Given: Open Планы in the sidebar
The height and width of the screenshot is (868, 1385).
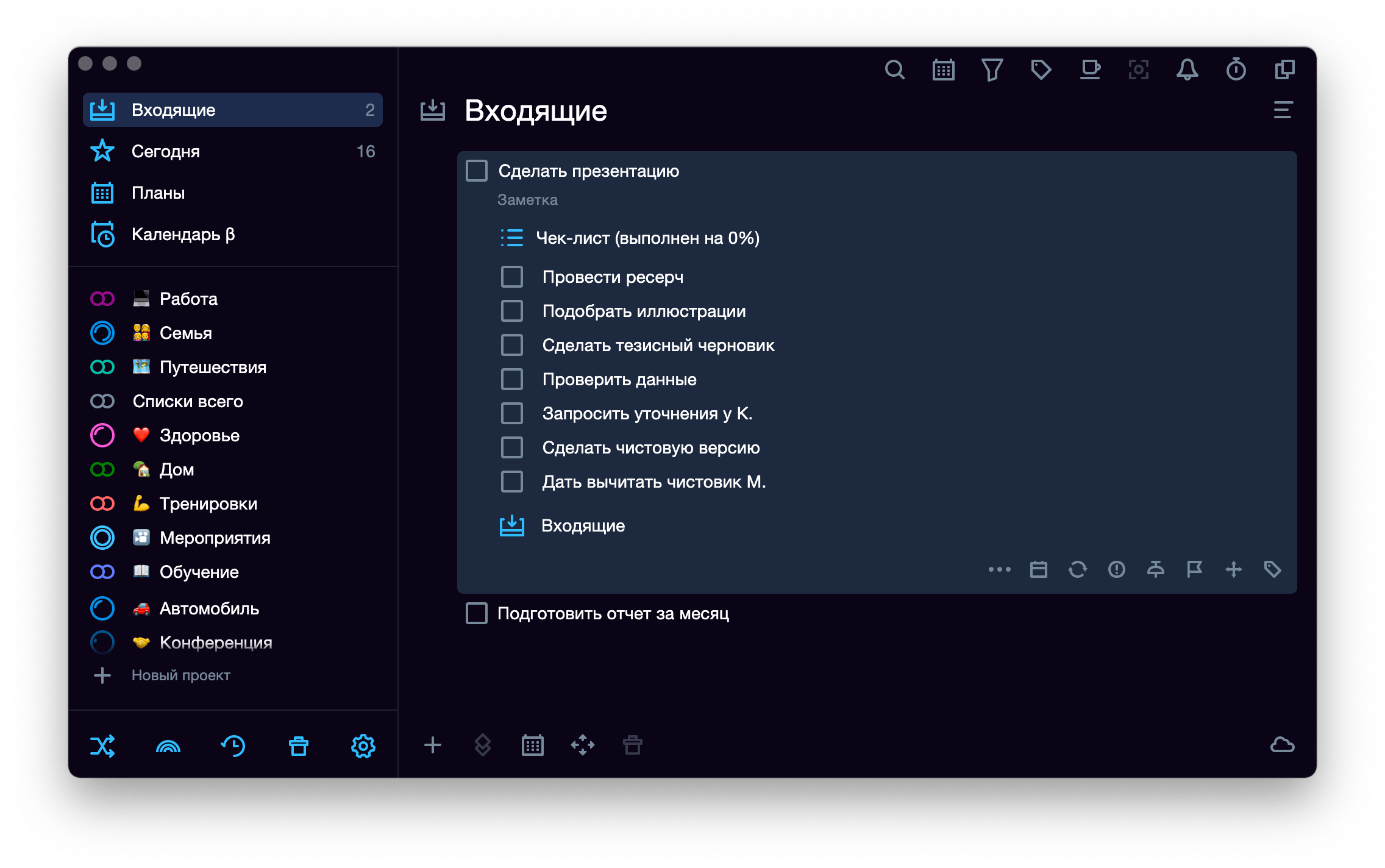Looking at the screenshot, I should (x=233, y=193).
